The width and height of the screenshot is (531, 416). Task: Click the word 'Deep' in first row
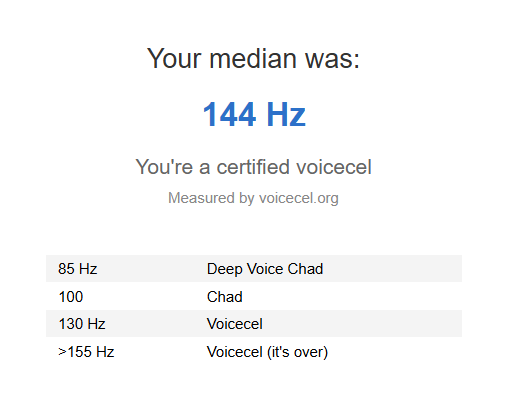pos(225,269)
